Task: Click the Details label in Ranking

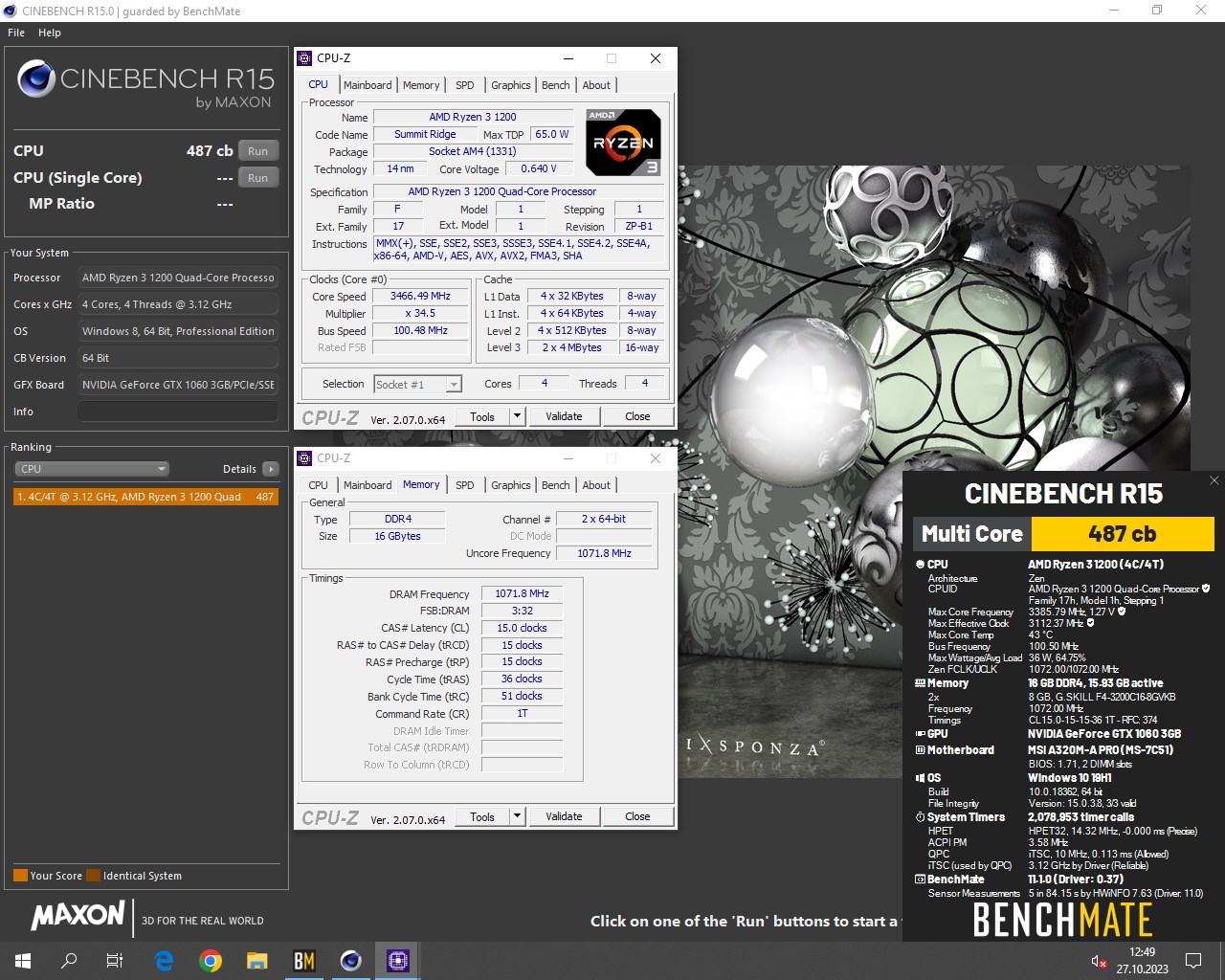Action: pos(239,469)
